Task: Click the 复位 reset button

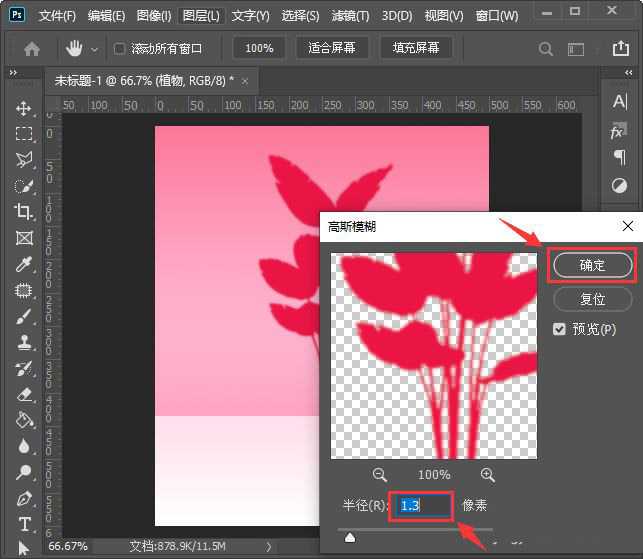Action: [592, 299]
